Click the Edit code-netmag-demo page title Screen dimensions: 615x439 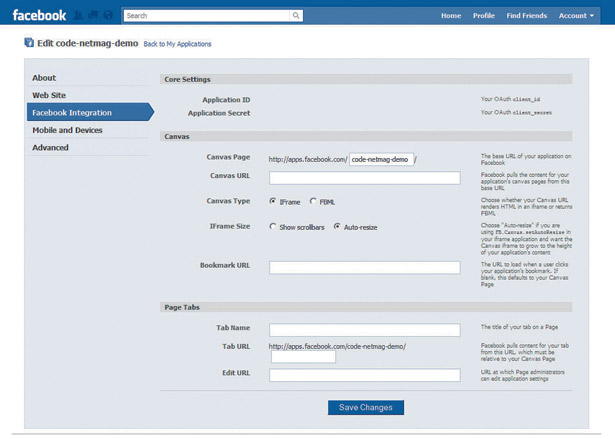87,43
